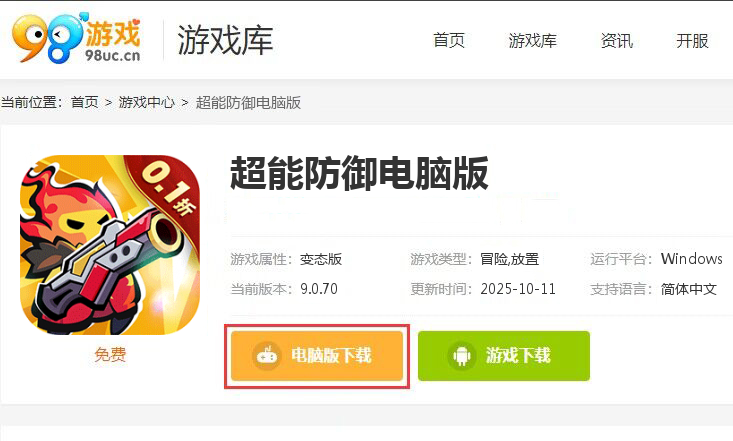
Task: Click the 免费 label under the icon
Action: 110,354
